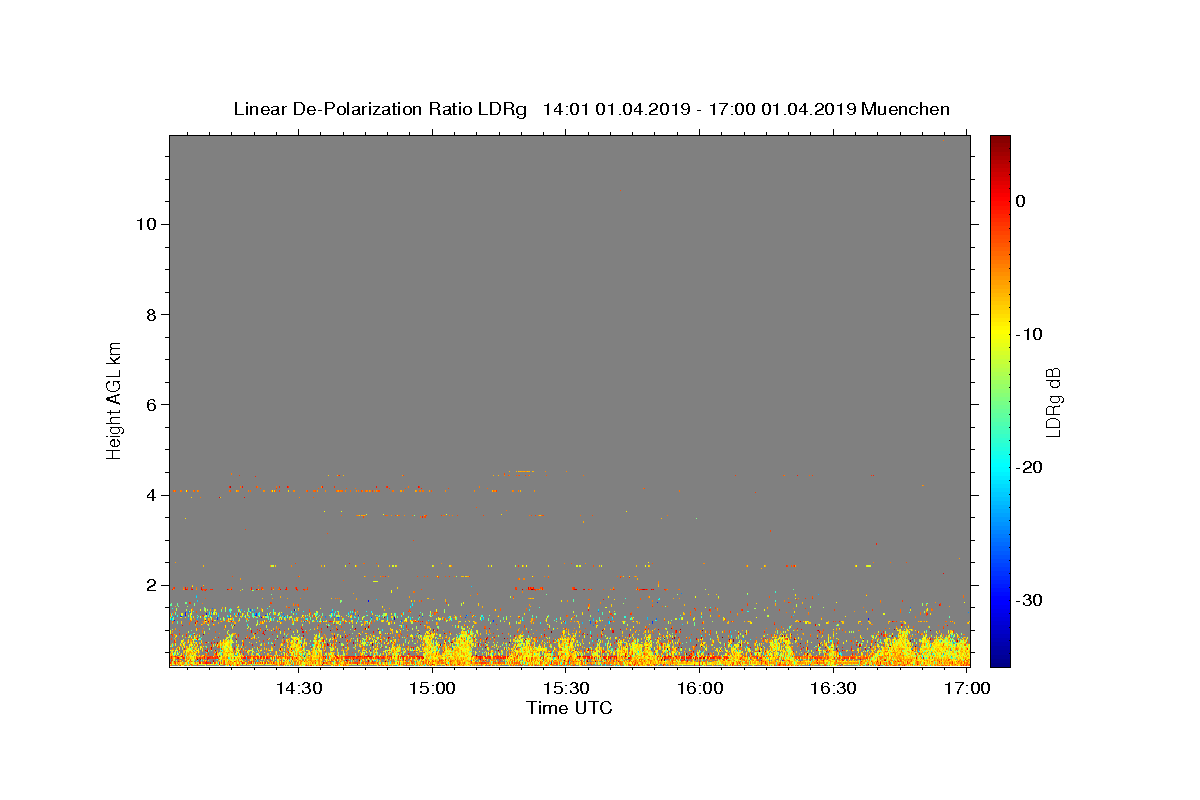Image resolution: width=1200 pixels, height=800 pixels.
Task: Click the 14:30 time tick label
Action: point(298,688)
